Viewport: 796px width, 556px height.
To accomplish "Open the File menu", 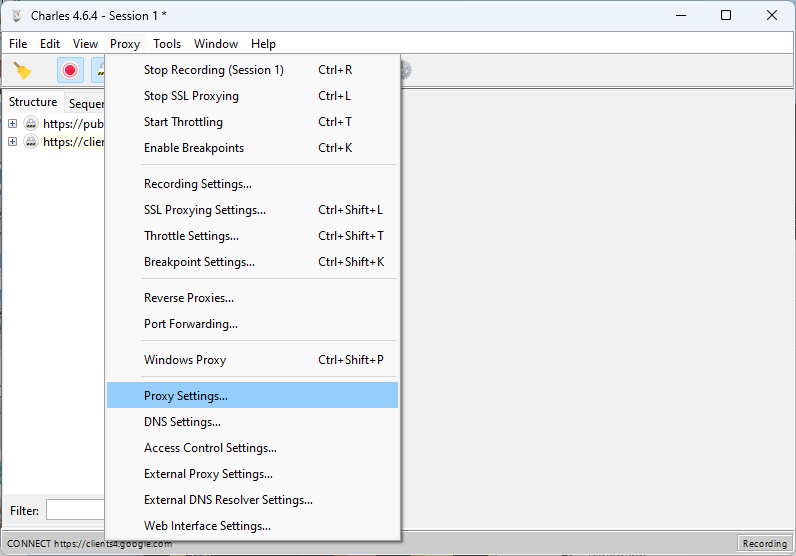I will [x=18, y=44].
